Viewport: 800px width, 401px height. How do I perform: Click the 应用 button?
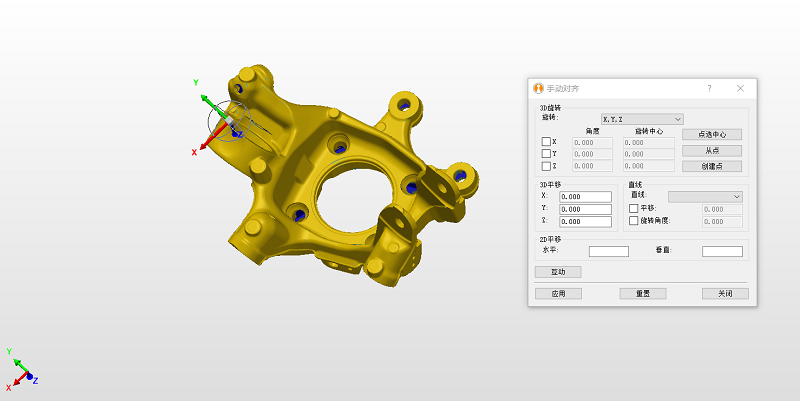click(x=557, y=294)
